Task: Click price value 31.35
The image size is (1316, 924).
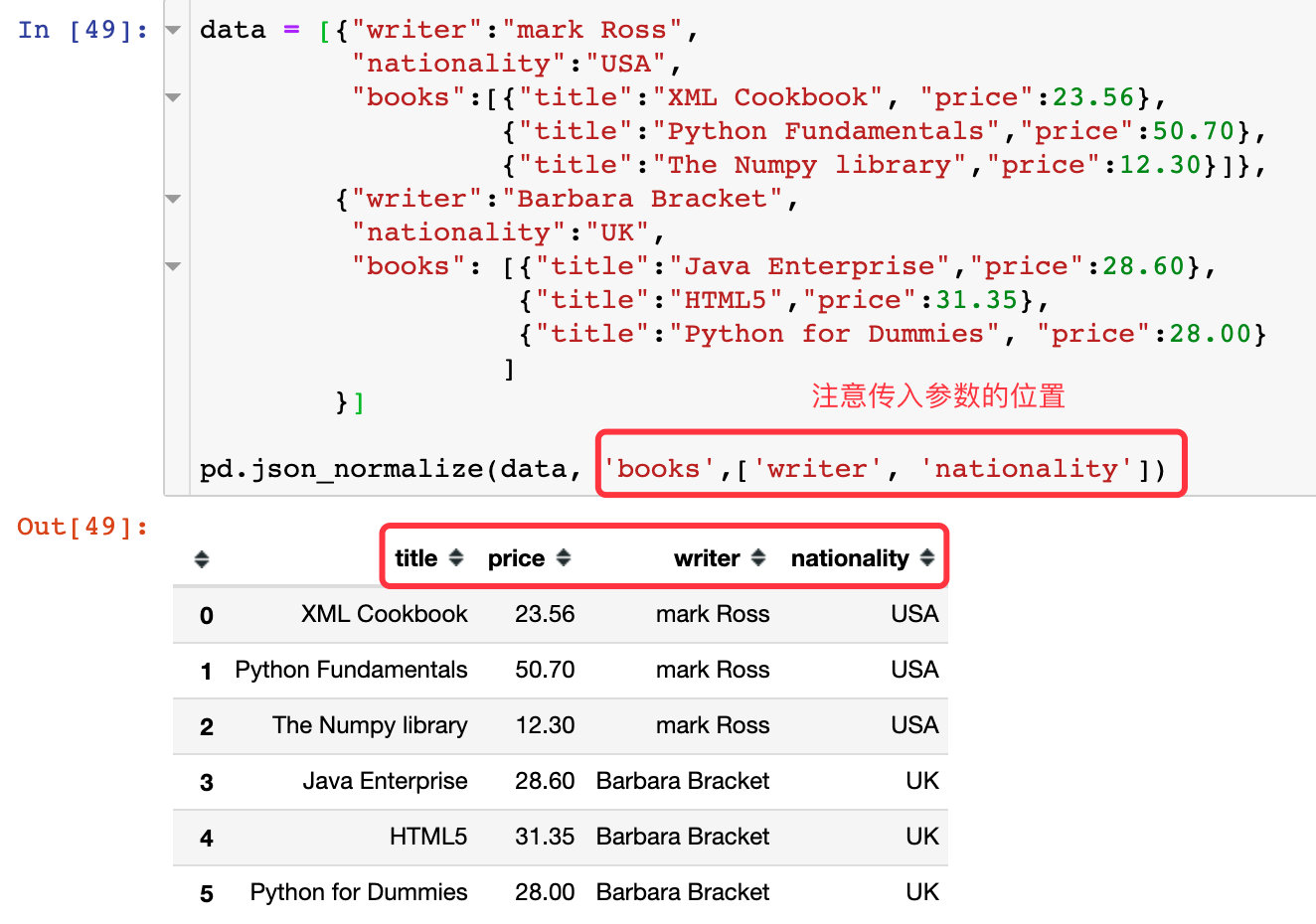Action: tap(545, 837)
